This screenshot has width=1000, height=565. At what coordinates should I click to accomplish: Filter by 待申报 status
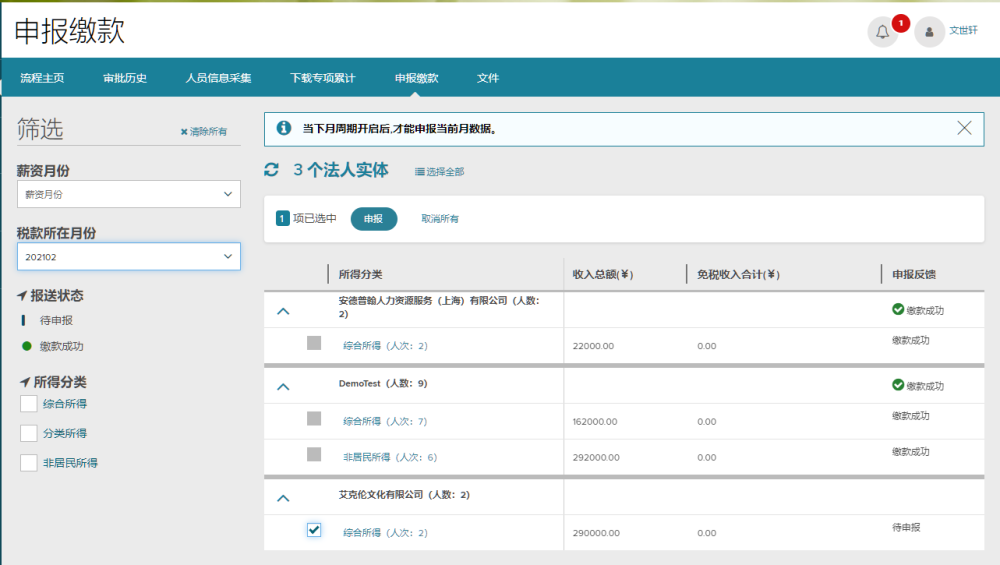pos(56,320)
